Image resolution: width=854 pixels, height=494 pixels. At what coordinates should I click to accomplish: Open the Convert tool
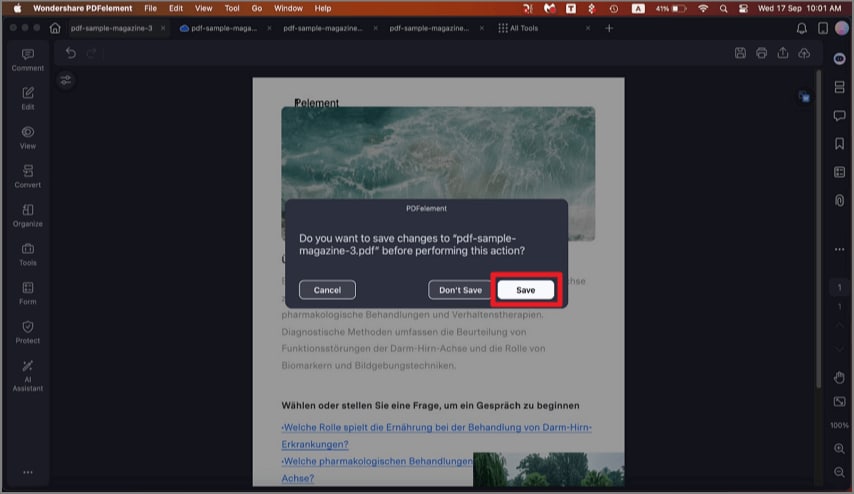pyautogui.click(x=27, y=176)
